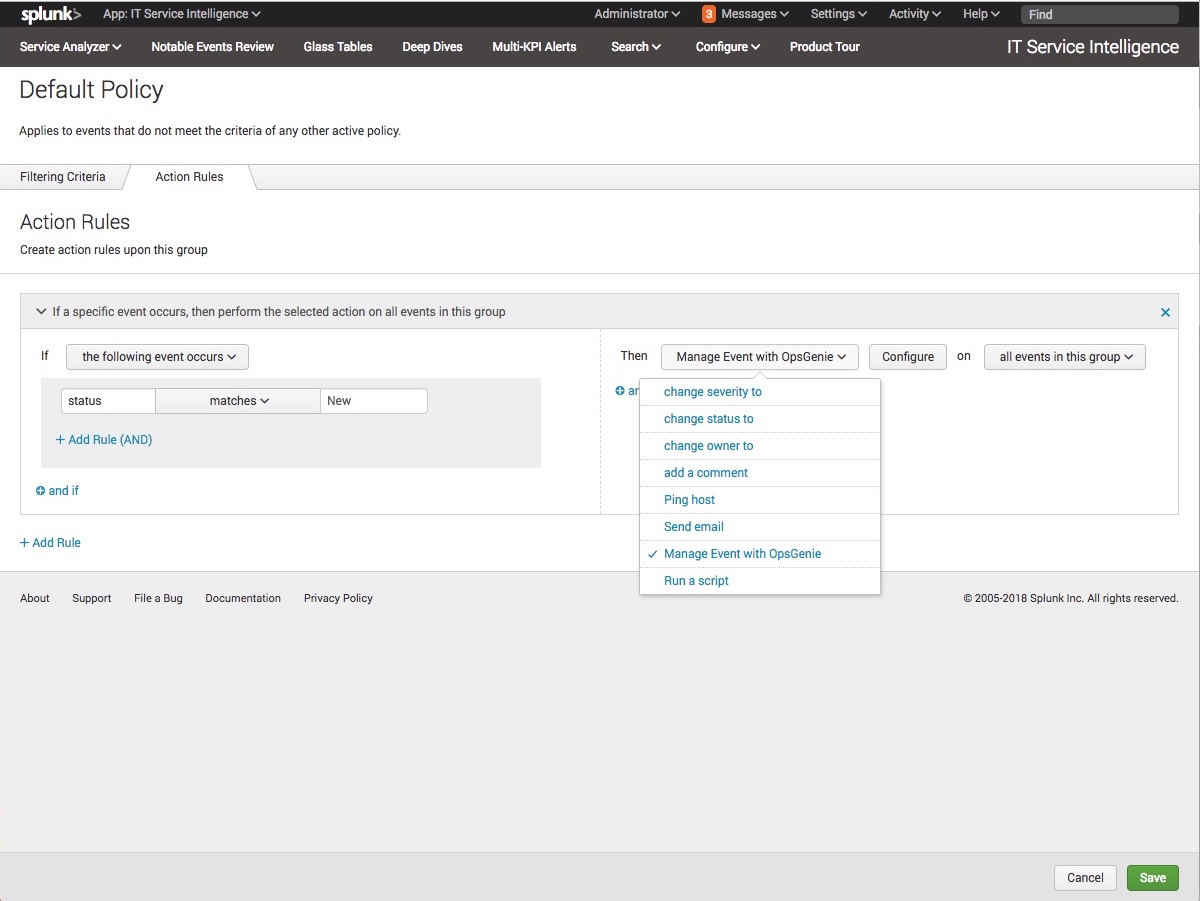Open the App: IT Service Intelligence dropdown
The height and width of the screenshot is (901, 1200).
(x=182, y=14)
